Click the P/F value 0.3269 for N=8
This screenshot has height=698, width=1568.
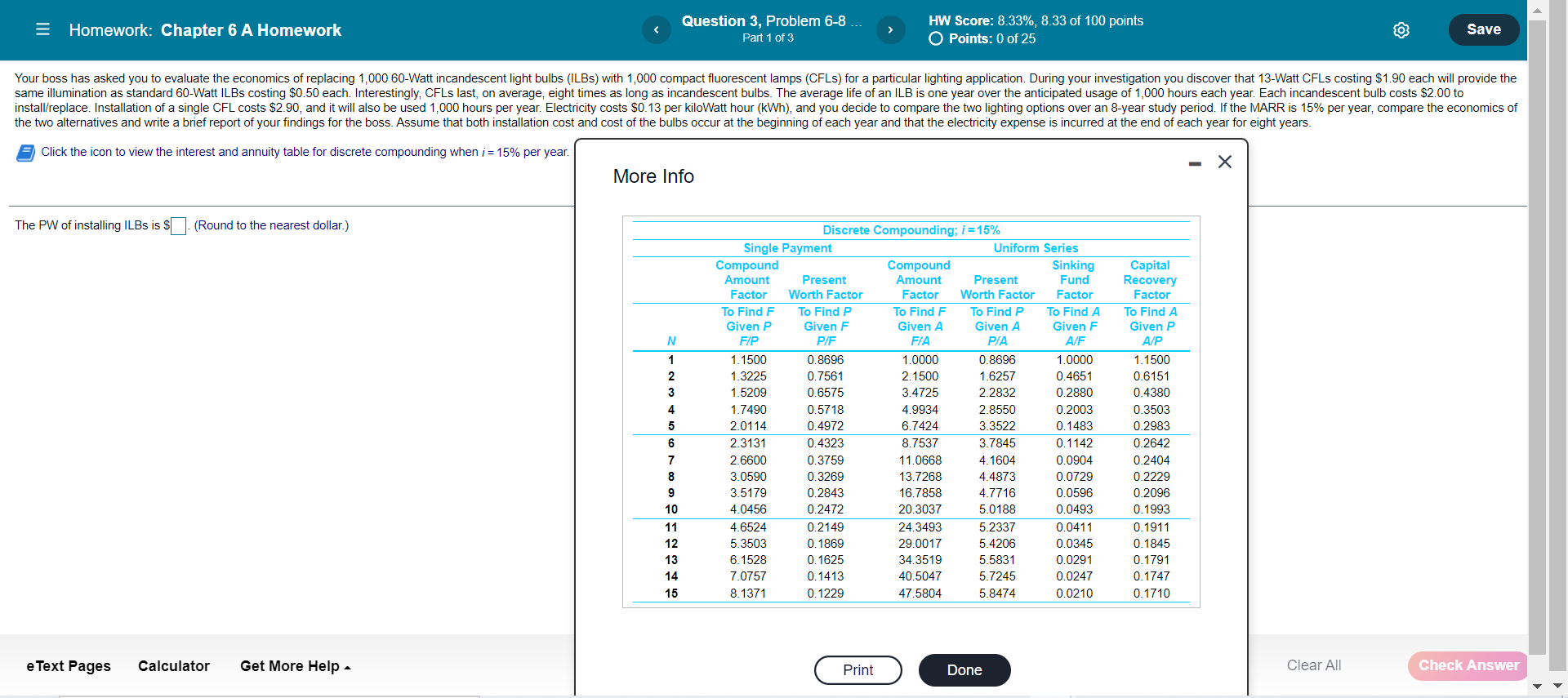(x=826, y=477)
